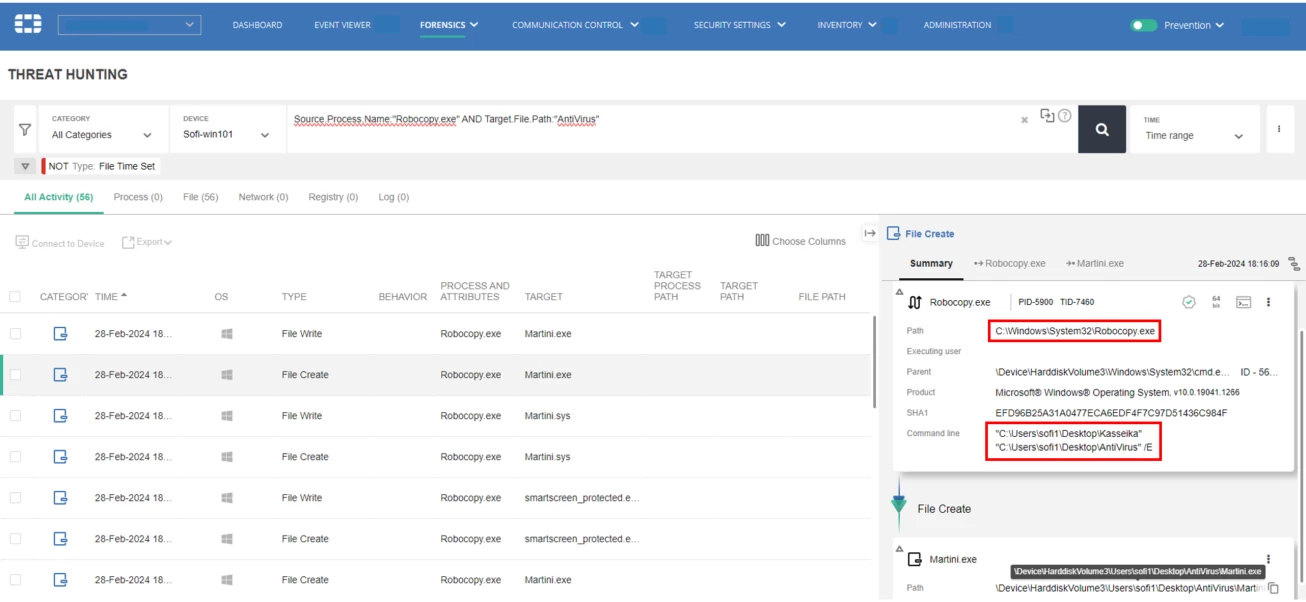Click the process tree view icon
Screen dimensions: 1306x602
1294,264
